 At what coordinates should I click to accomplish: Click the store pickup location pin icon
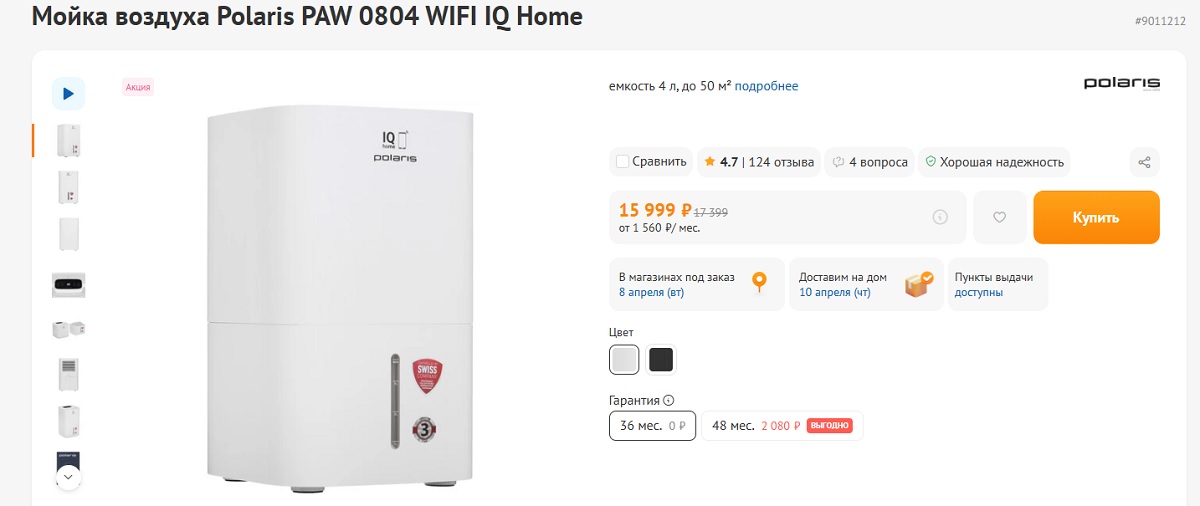coord(760,284)
